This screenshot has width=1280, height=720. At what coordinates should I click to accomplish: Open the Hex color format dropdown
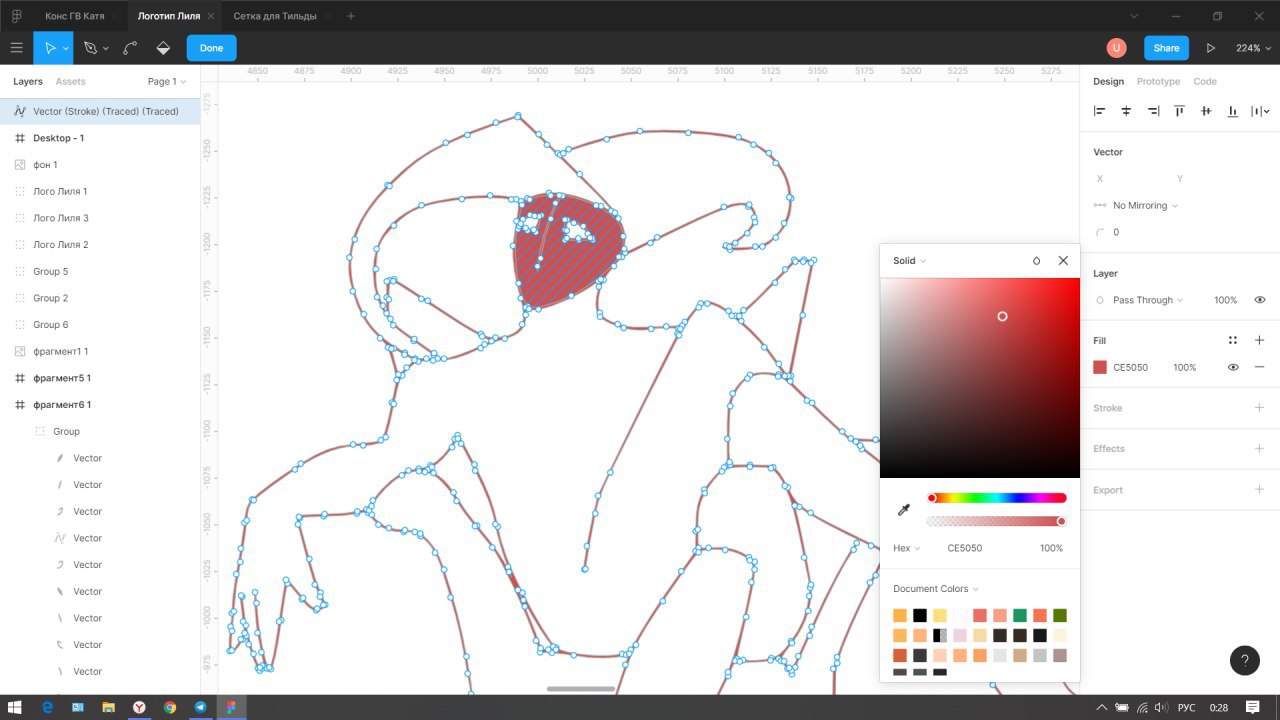907,548
